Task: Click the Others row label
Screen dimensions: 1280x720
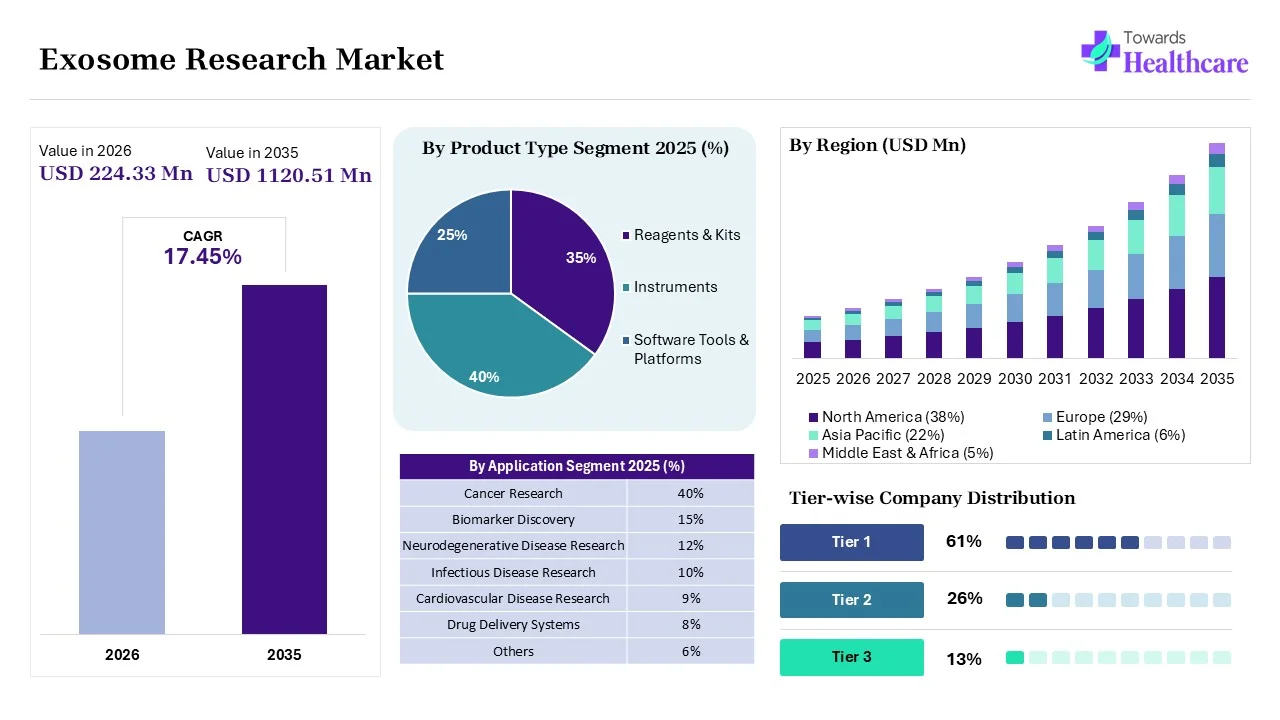Action: 513,651
